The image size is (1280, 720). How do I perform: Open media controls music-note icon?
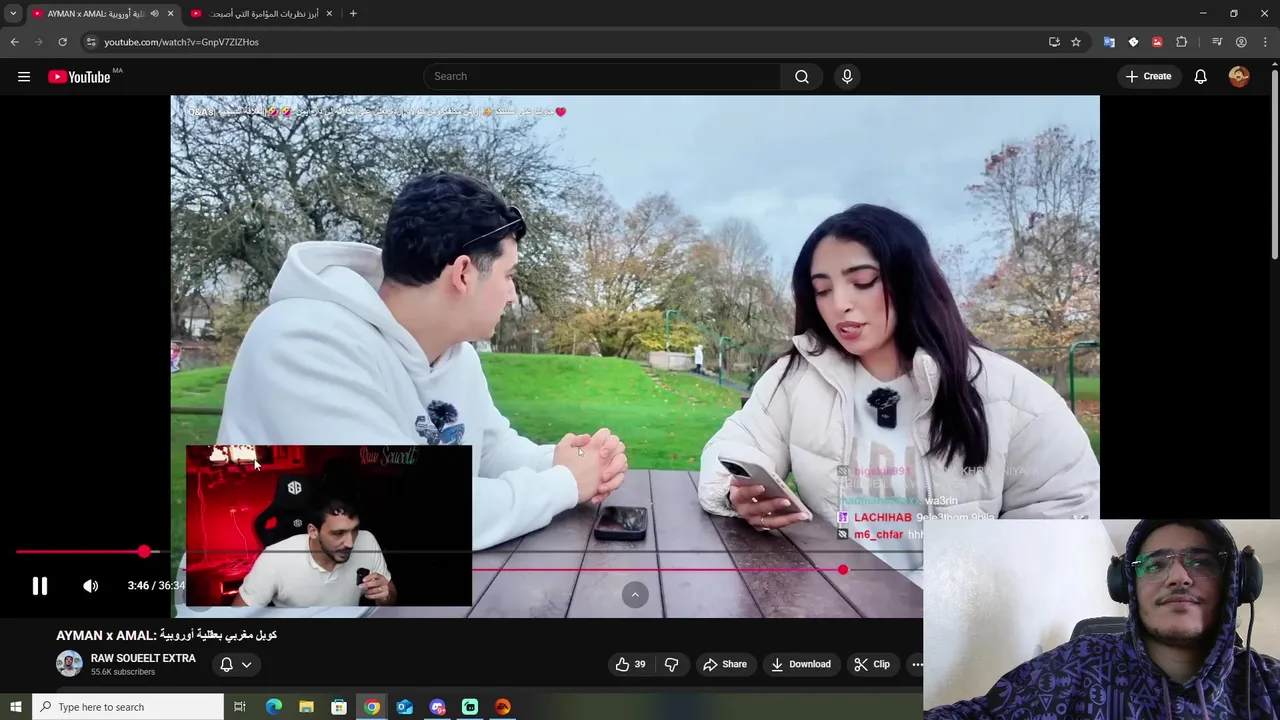[x=1217, y=42]
